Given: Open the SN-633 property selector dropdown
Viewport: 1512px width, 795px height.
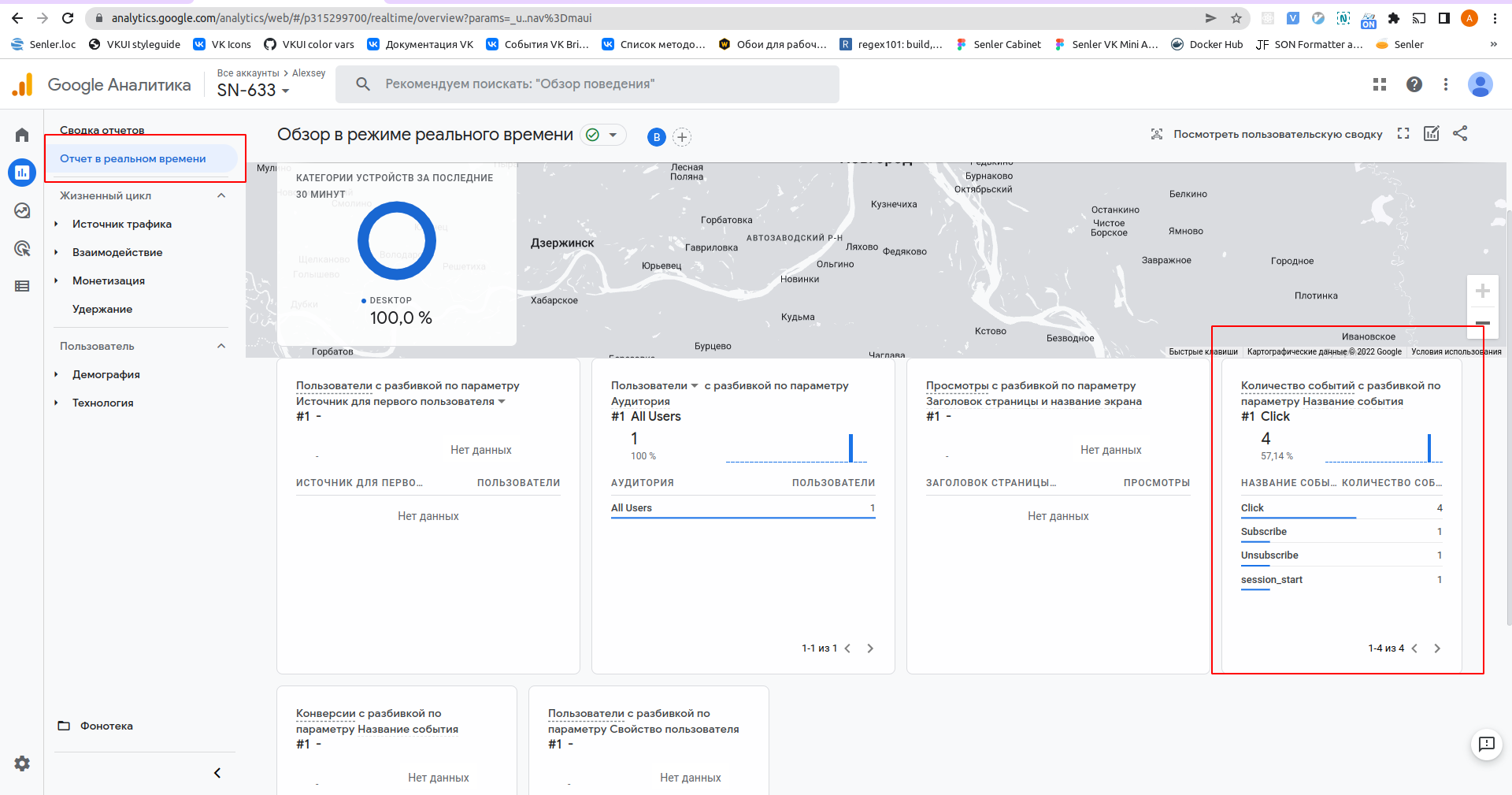Looking at the screenshot, I should pos(253,91).
